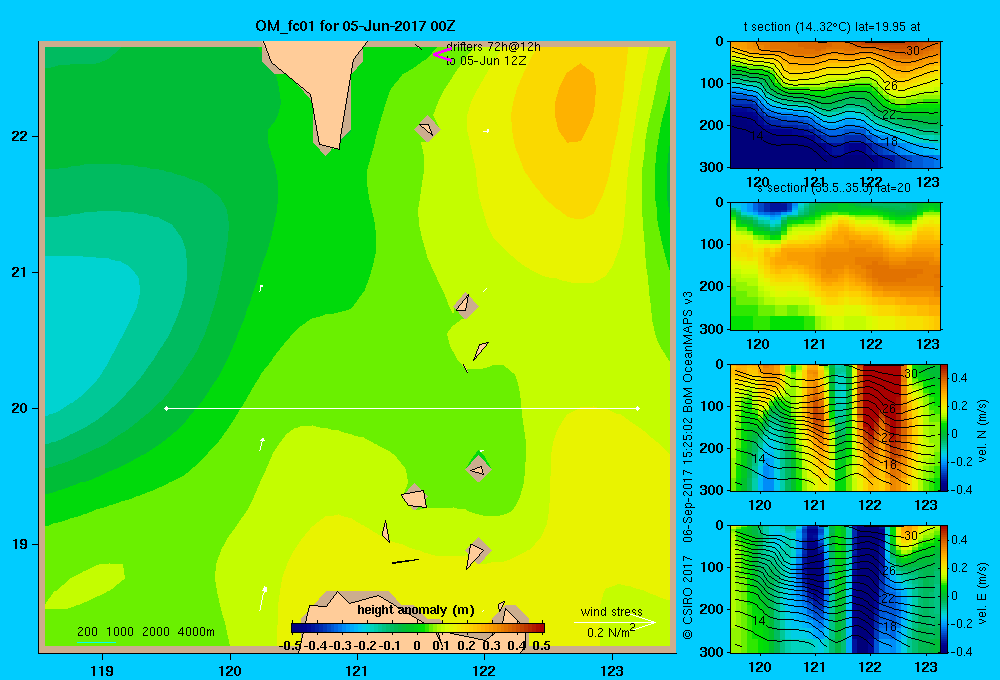Open the eastward velocity section panel
The image size is (1000, 680).
(835, 589)
